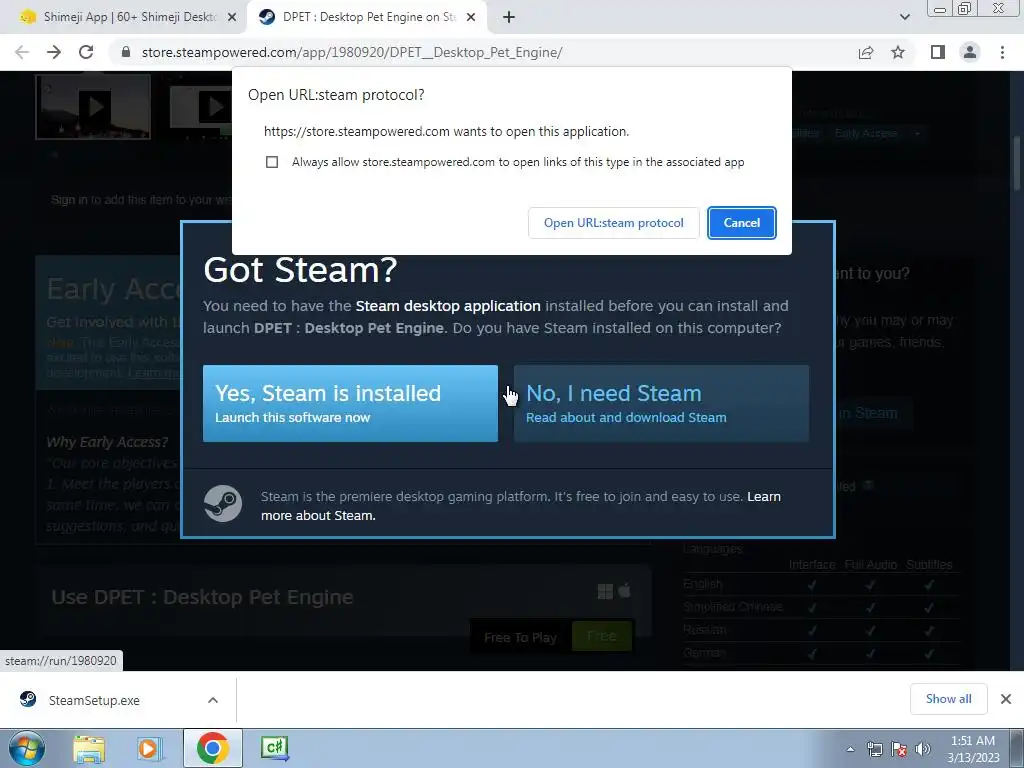
Task: Open SteamSetup.exe download item
Action: tap(94, 700)
